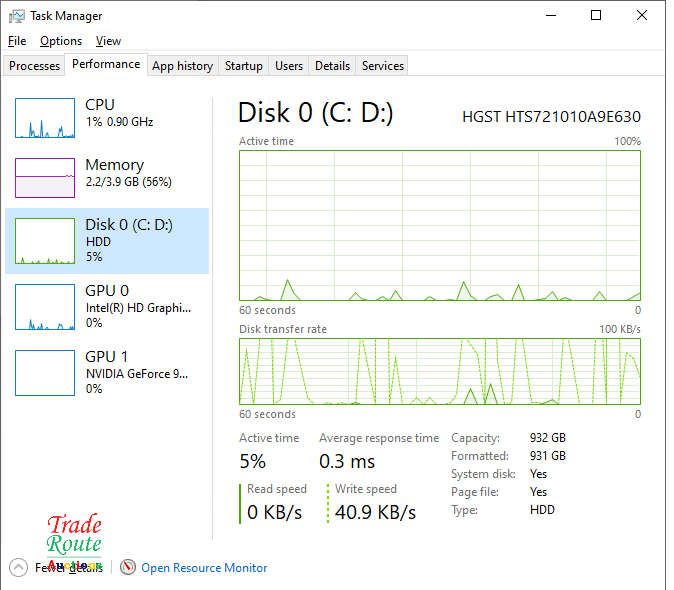Select Disk 0 (C: D:) in sidebar

(x=107, y=240)
